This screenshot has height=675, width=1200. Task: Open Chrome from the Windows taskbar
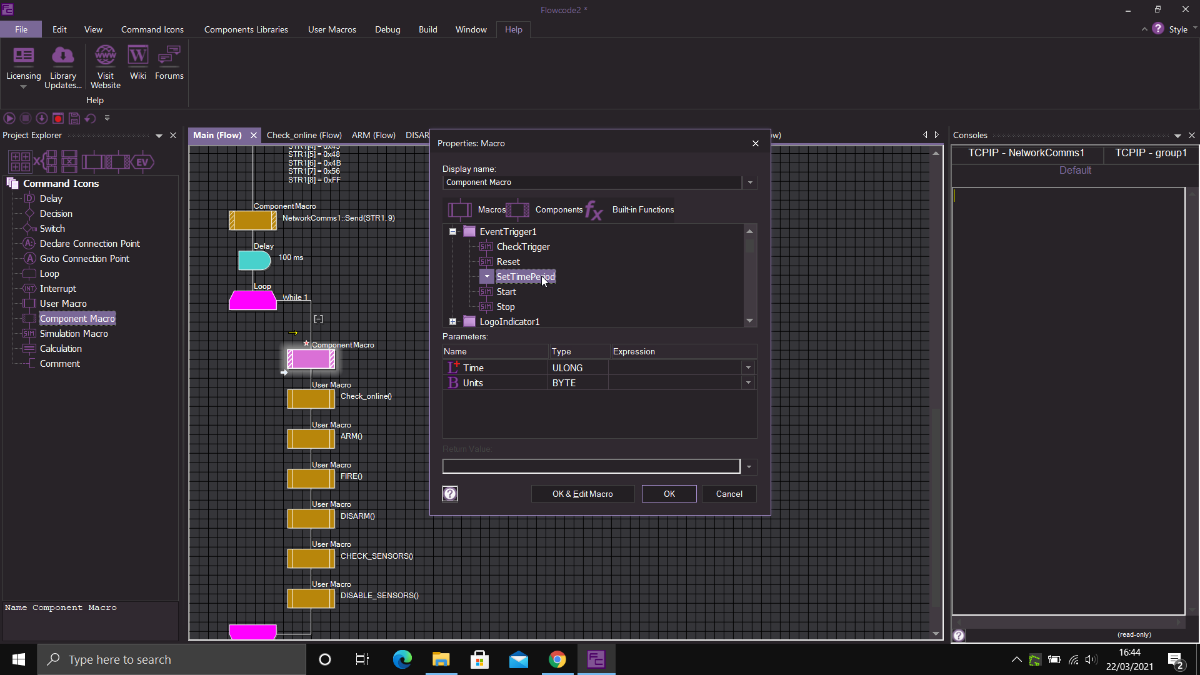557,659
